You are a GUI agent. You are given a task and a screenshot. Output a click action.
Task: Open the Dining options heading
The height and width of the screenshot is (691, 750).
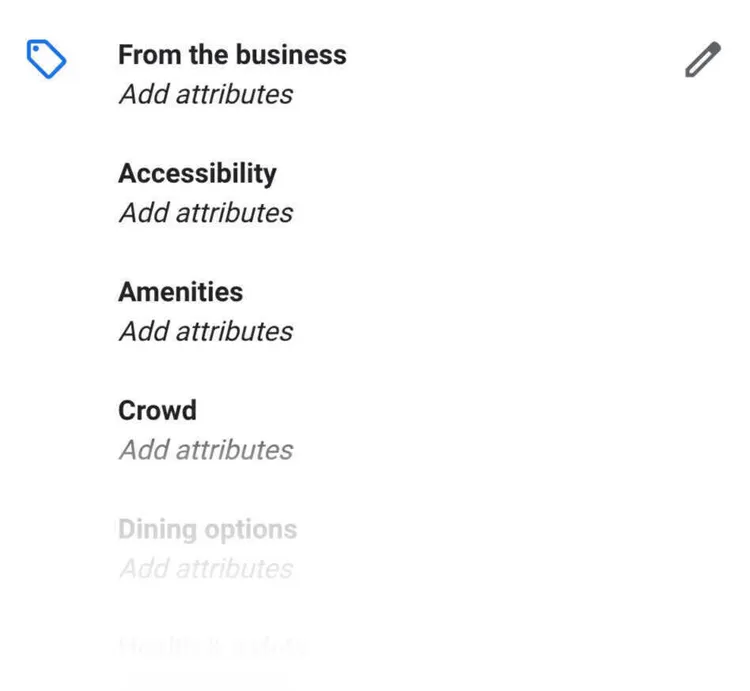pyautogui.click(x=208, y=530)
